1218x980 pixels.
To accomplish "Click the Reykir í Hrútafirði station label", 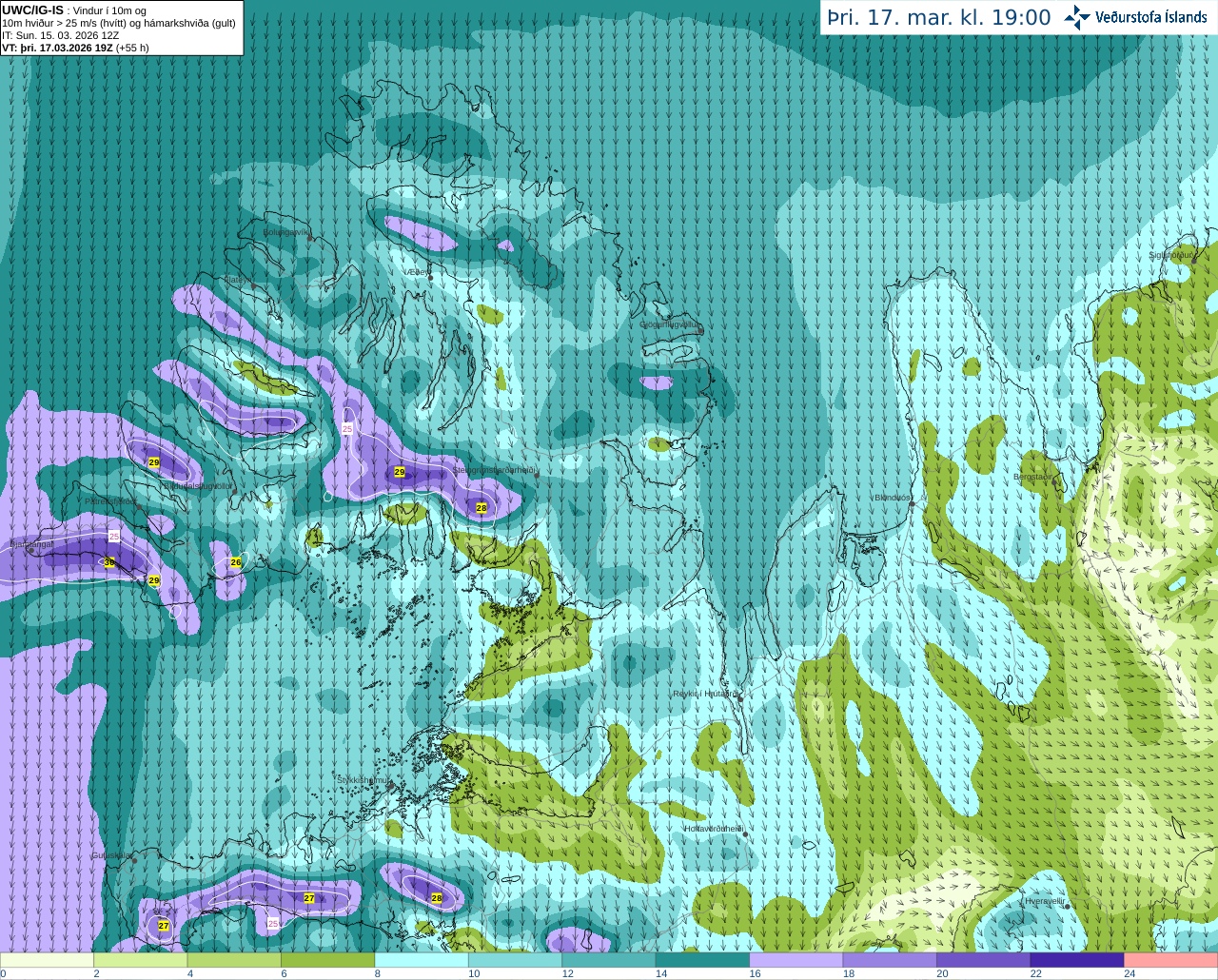I will click(705, 695).
